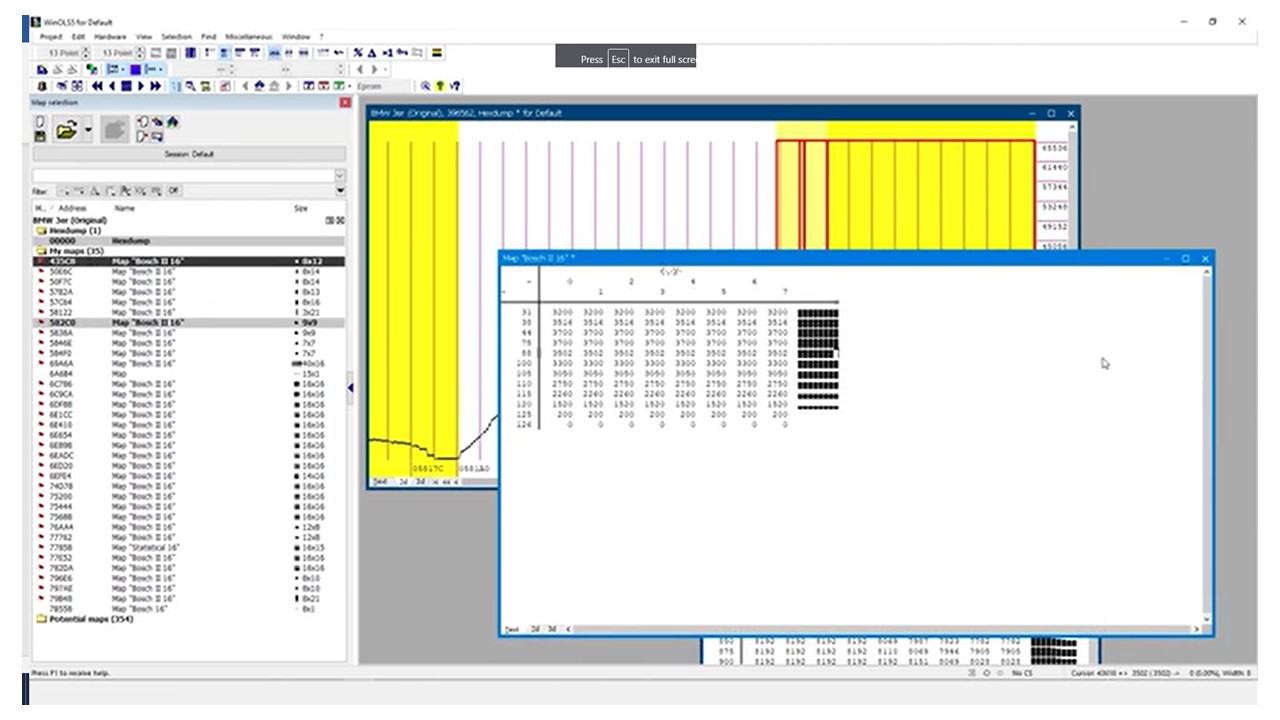Image resolution: width=1280 pixels, height=720 pixels.
Task: Click the context help question-arrow icon
Action: pos(455,87)
